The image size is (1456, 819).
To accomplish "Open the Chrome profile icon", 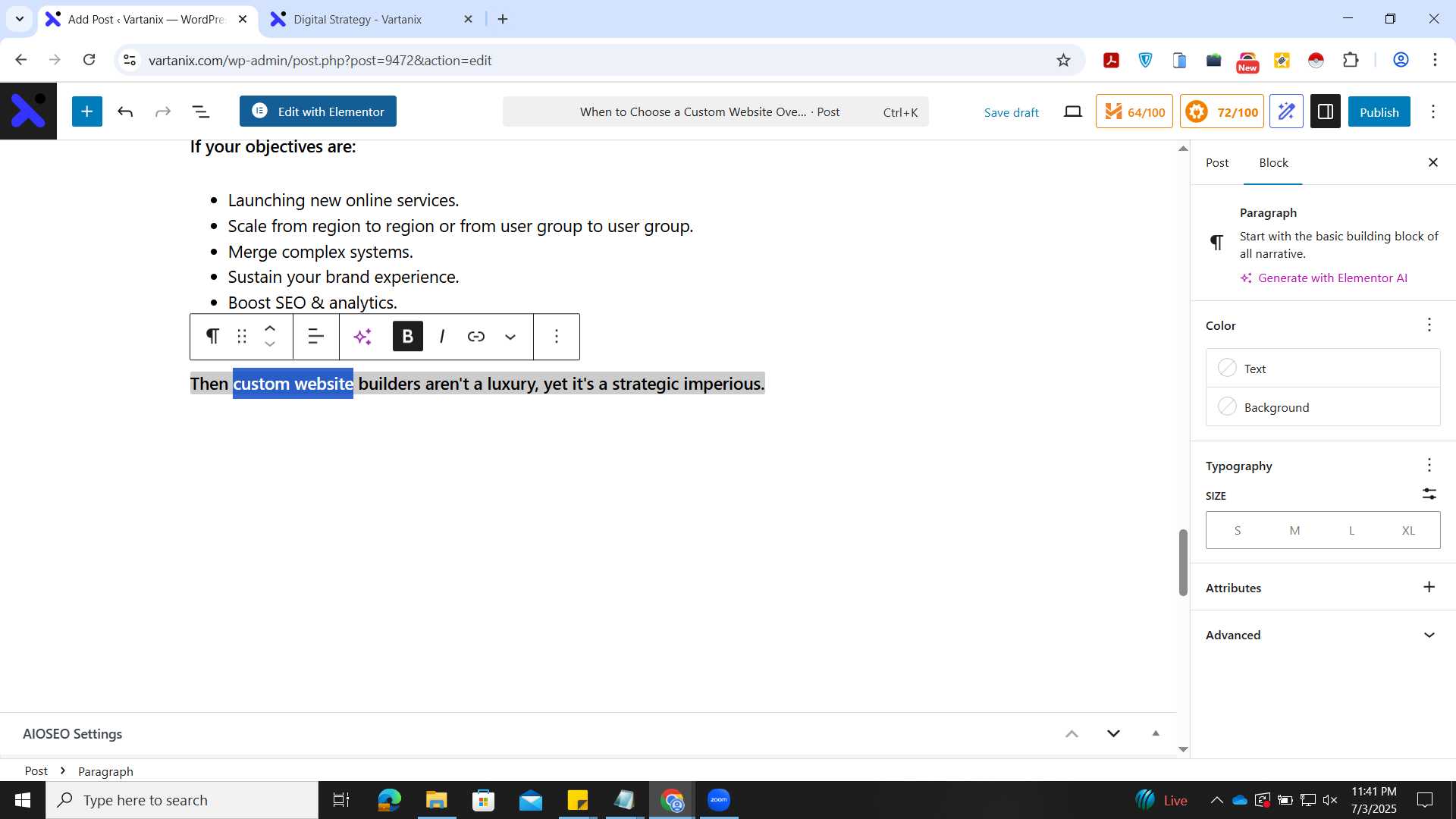I will [1401, 60].
